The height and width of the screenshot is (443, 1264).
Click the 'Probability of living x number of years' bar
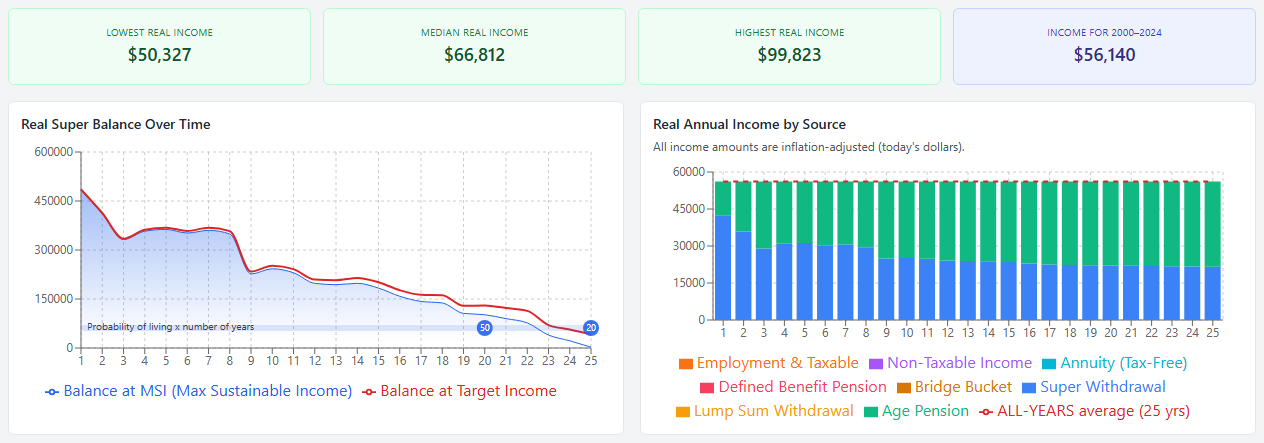pos(335,327)
